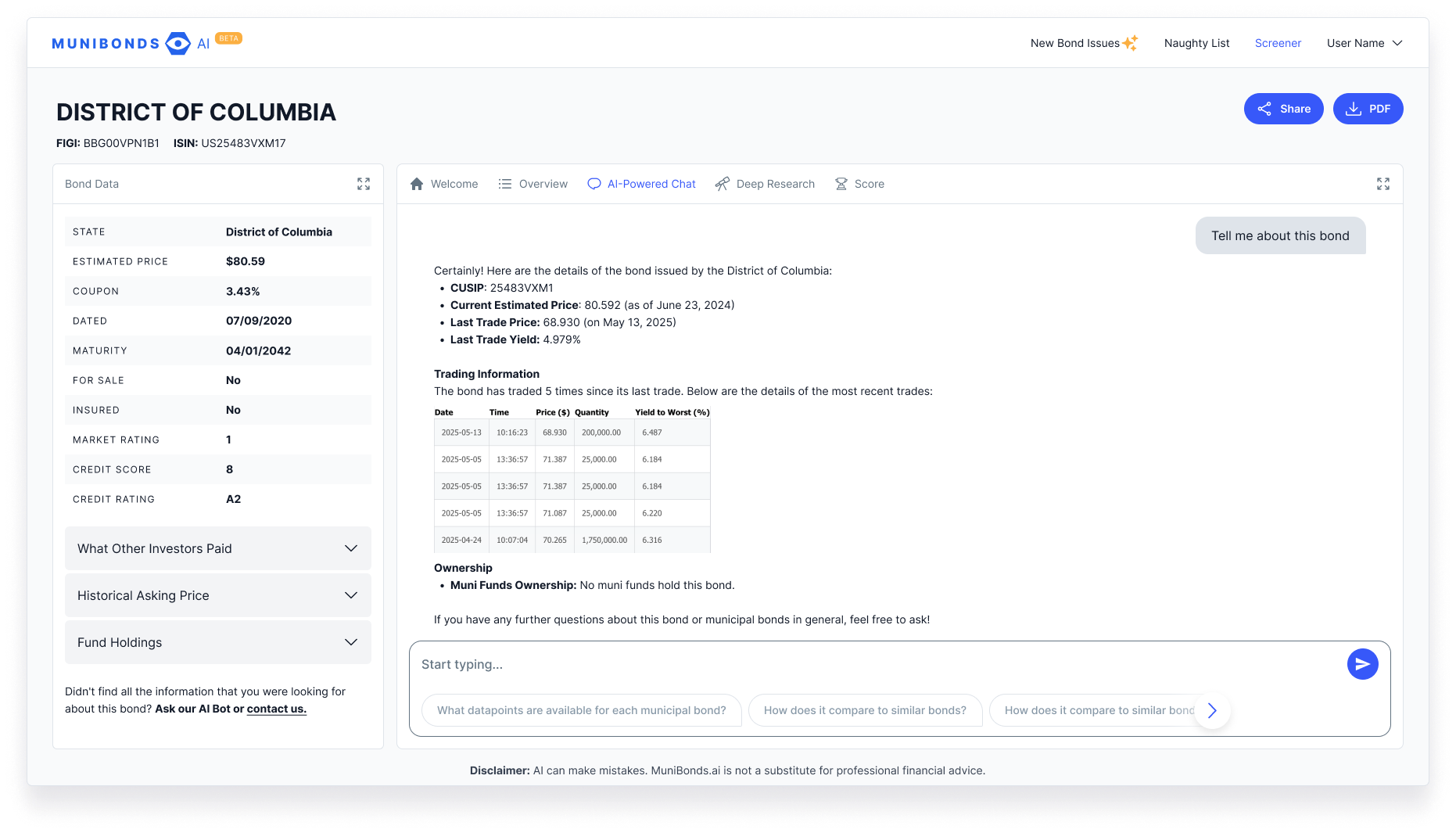Go to the Deep Research tab
Screen dimensions: 1456x833
765,184
